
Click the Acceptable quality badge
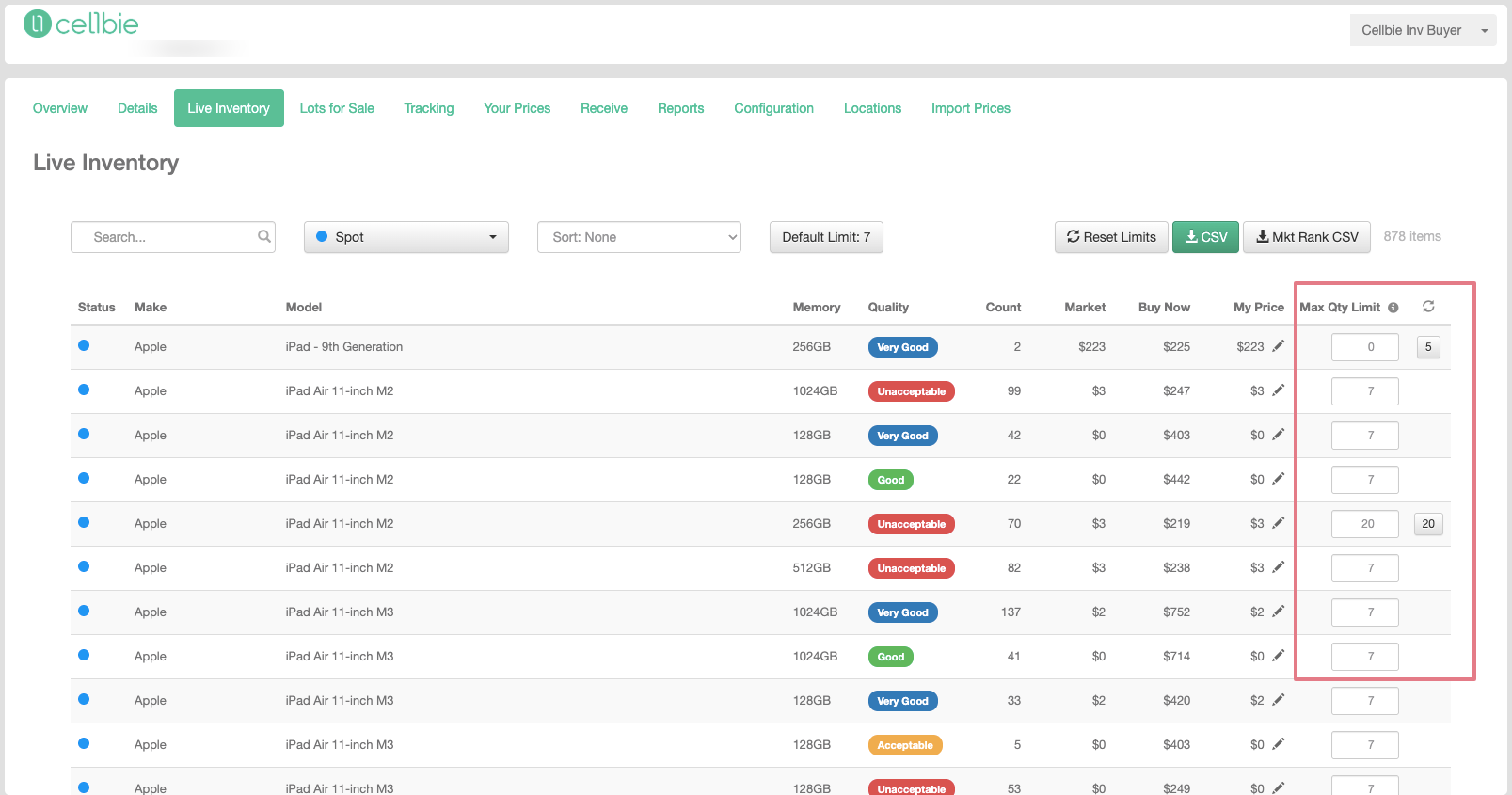click(x=905, y=745)
